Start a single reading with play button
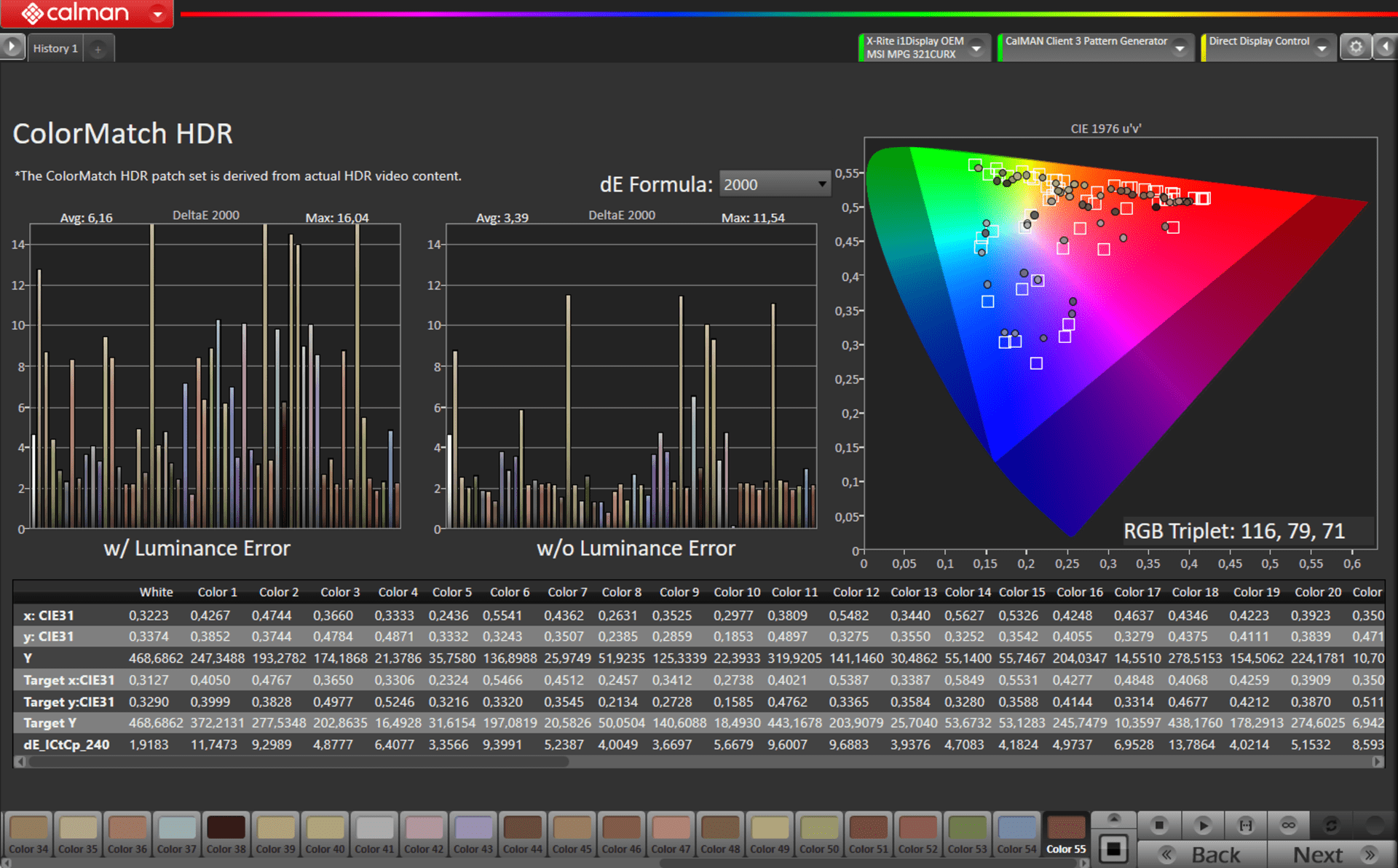The width and height of the screenshot is (1398, 868). click(1203, 825)
